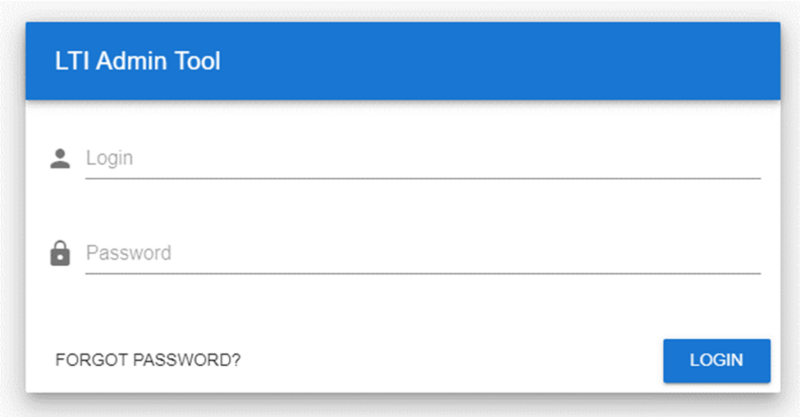The image size is (800, 417).
Task: Click empty space right of header title
Action: [x=500, y=61]
